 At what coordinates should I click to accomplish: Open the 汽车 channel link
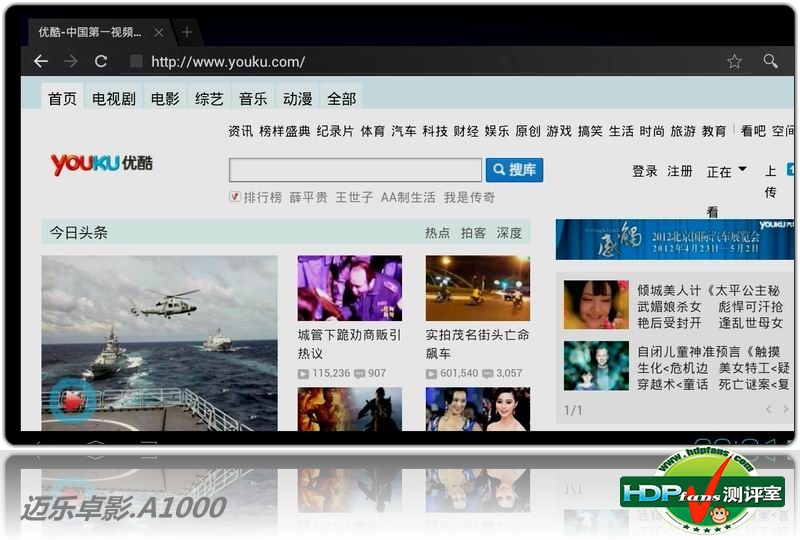click(404, 131)
